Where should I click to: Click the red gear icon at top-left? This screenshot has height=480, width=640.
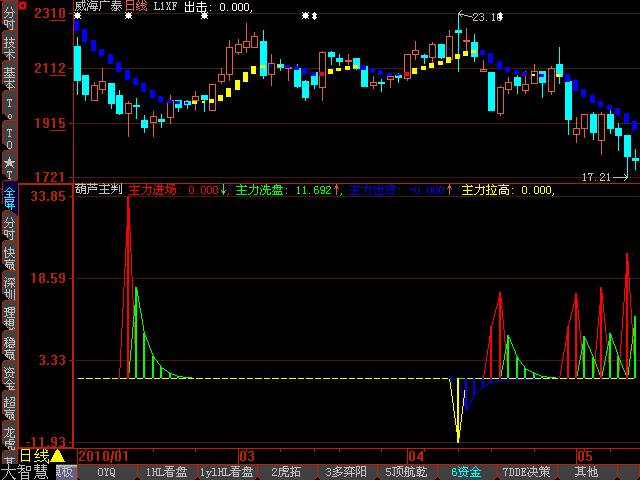9,7
